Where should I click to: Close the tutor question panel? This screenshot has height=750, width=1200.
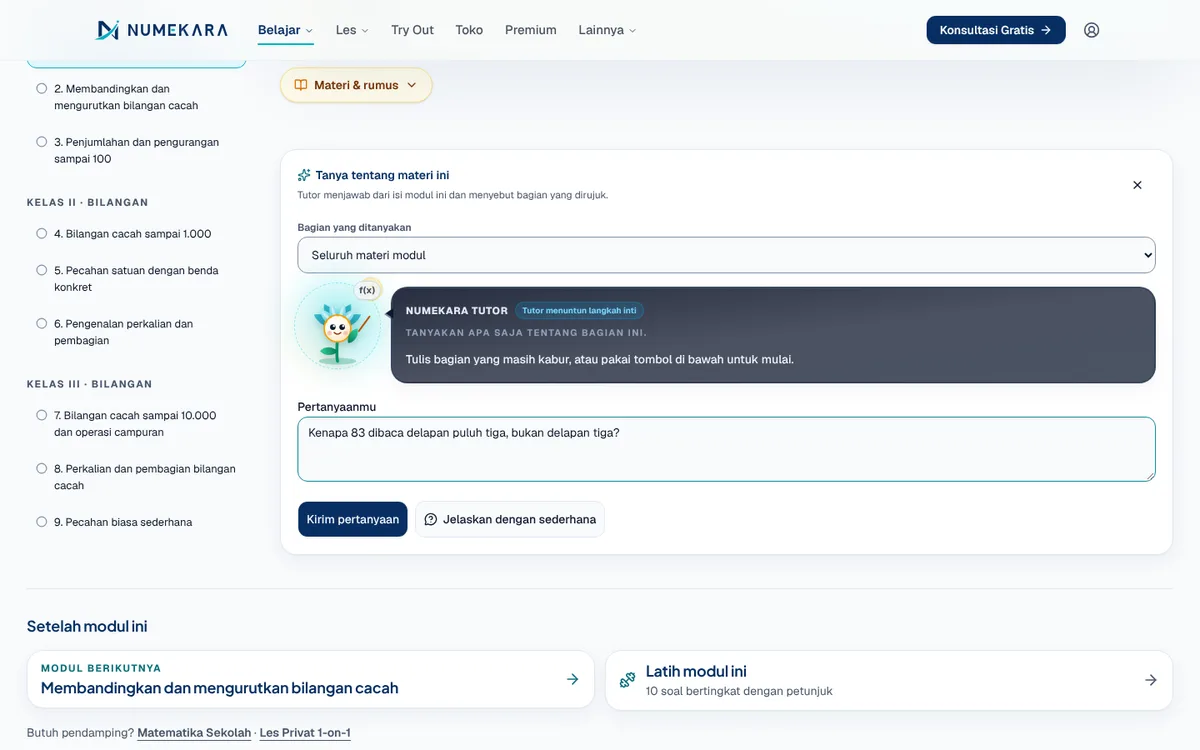[x=1137, y=185]
